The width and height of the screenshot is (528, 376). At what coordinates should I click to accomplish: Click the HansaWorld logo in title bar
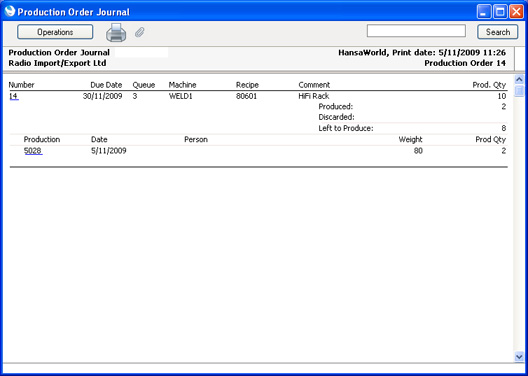(x=9, y=11)
